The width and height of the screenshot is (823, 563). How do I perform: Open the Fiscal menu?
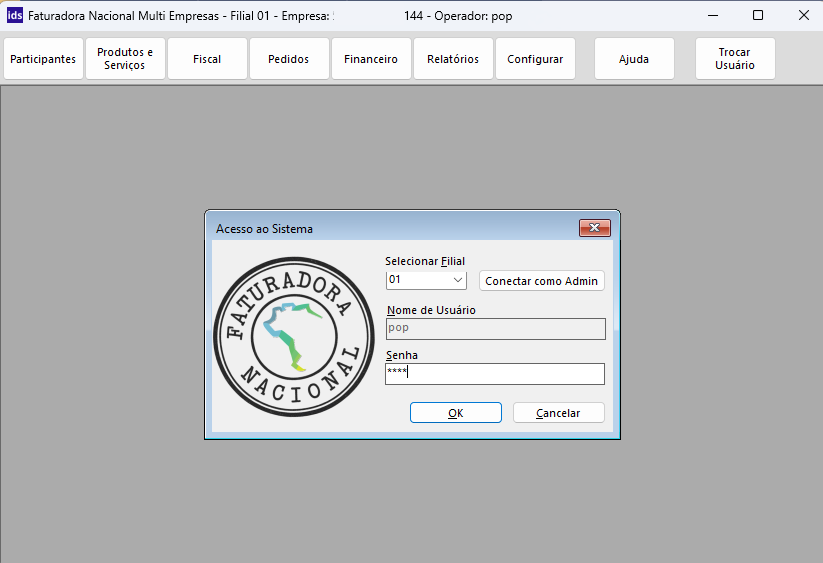tap(207, 59)
